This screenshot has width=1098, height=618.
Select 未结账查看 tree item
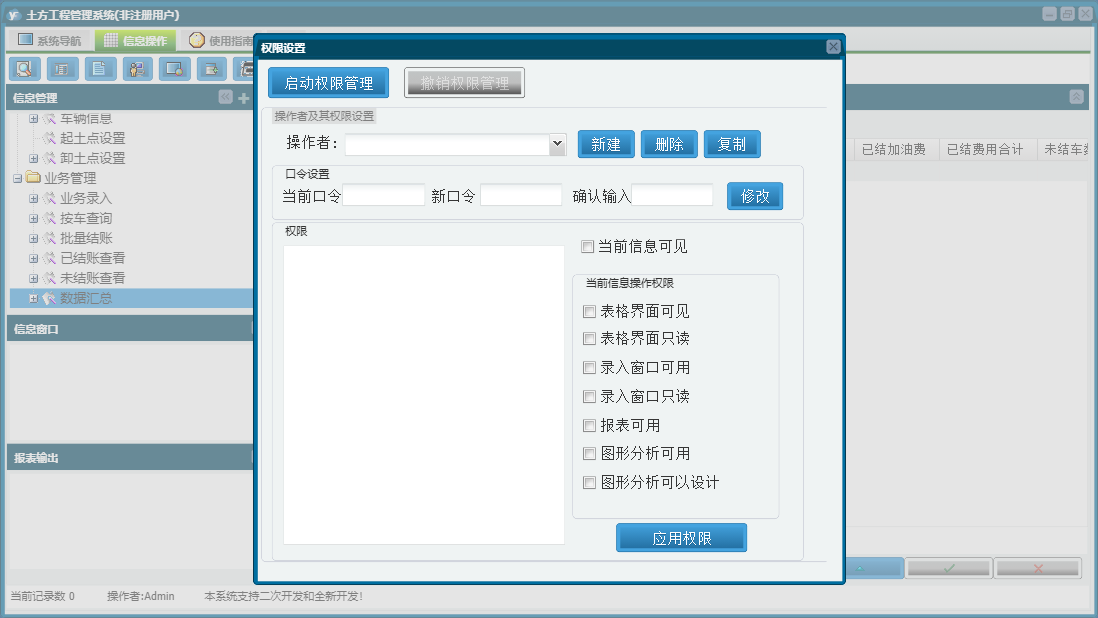[92, 279]
